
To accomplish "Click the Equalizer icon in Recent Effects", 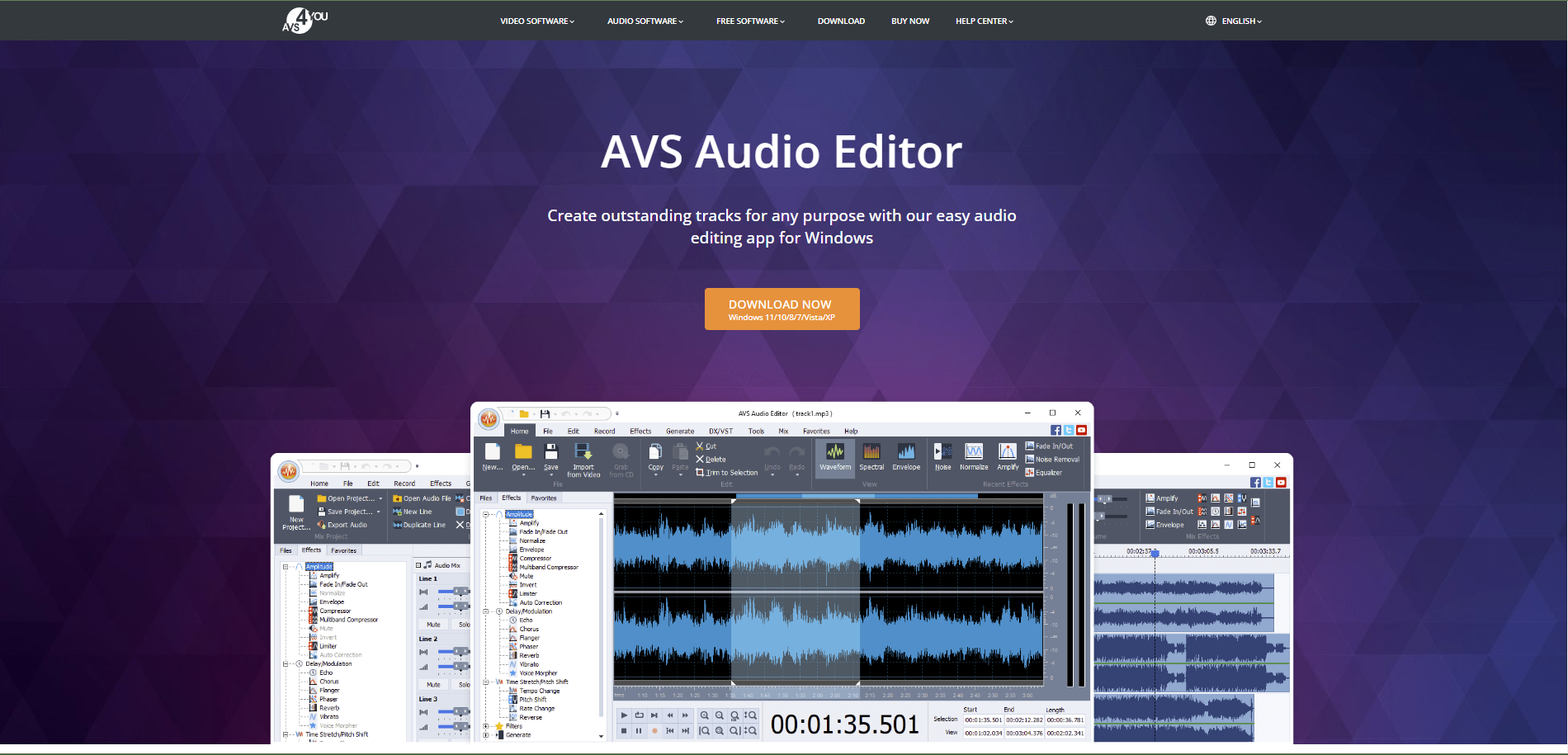I will click(x=1050, y=474).
